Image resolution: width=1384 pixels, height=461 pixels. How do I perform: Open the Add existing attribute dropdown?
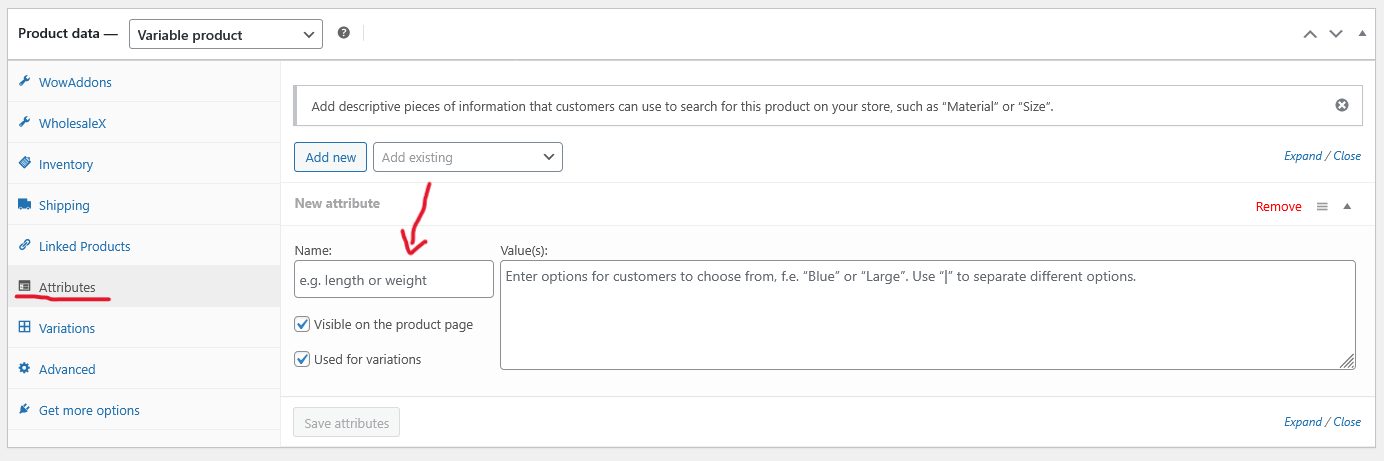click(x=467, y=157)
